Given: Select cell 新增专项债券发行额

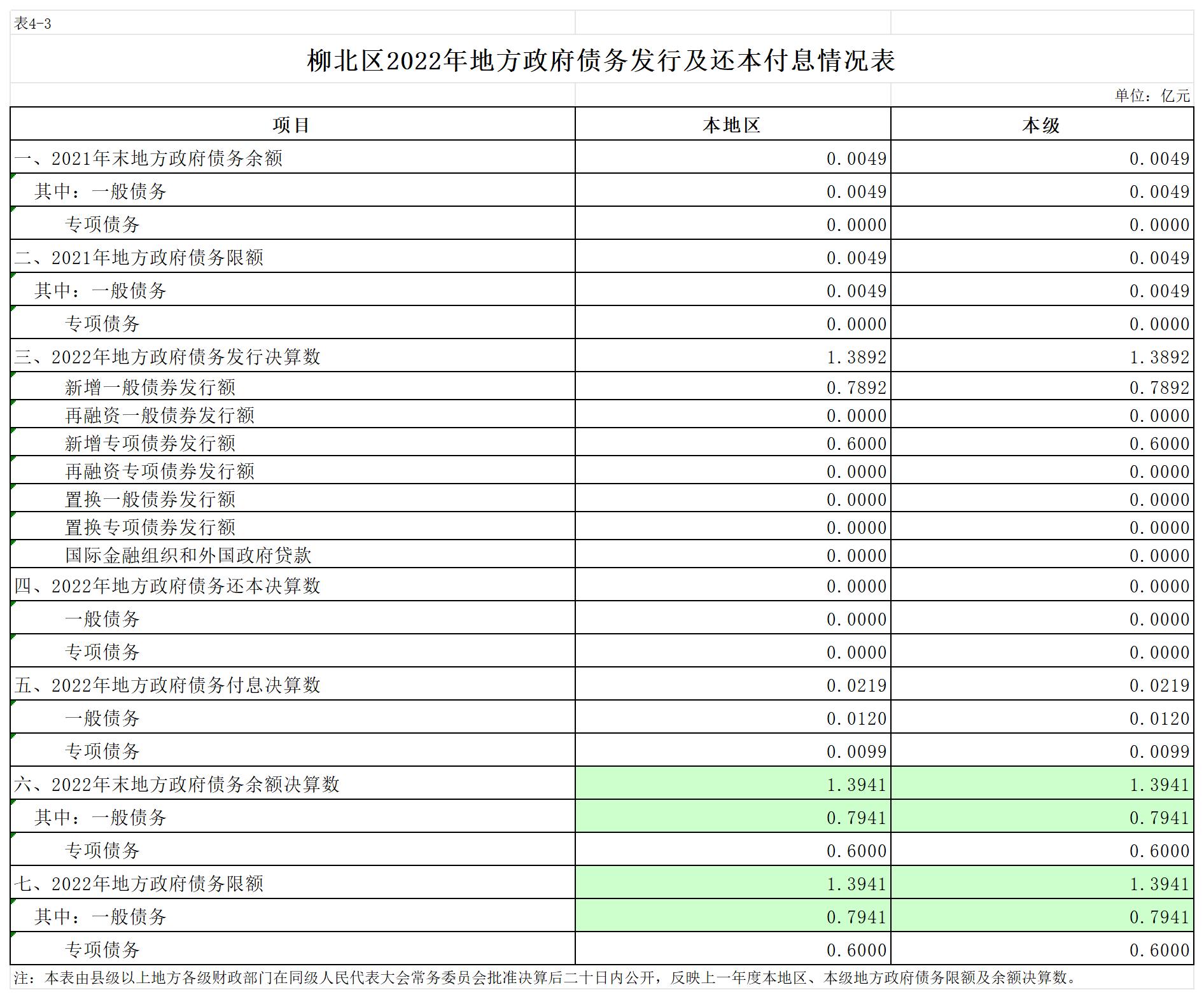Looking at the screenshot, I should 292,442.
